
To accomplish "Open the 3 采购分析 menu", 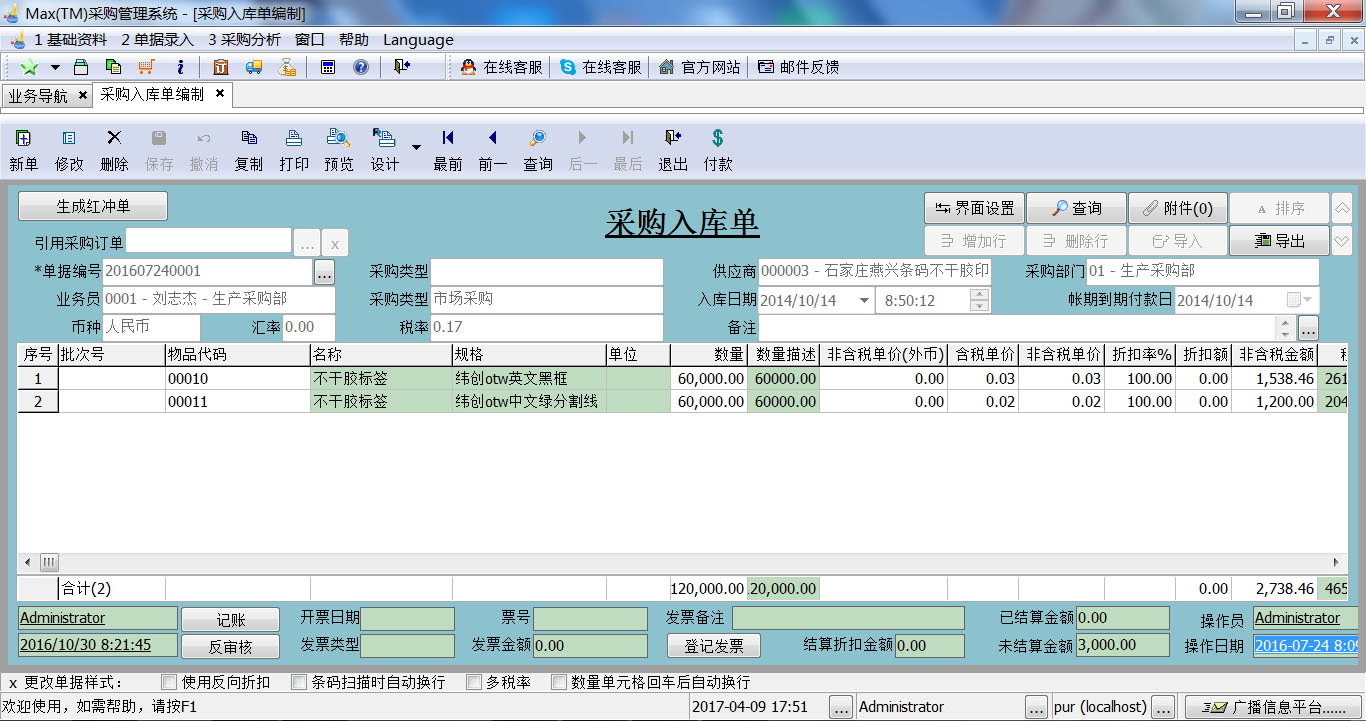I will point(244,40).
